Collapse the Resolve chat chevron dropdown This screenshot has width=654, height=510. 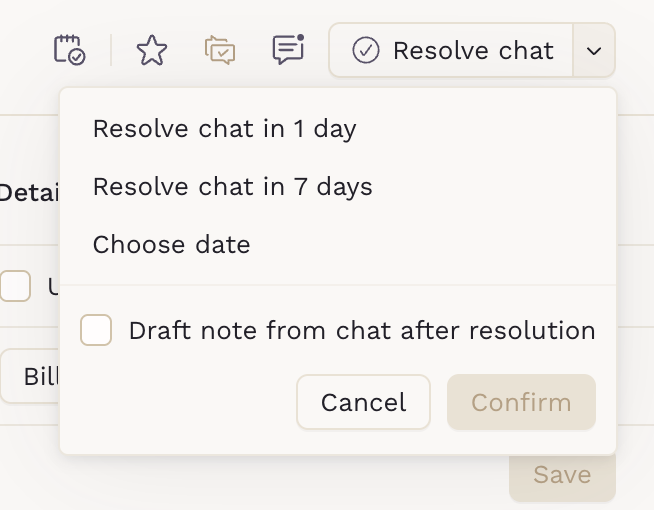[x=594, y=50]
